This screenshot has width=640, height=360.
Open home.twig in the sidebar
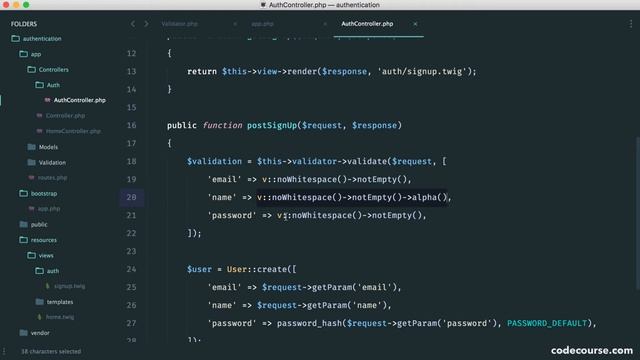[x=60, y=317]
